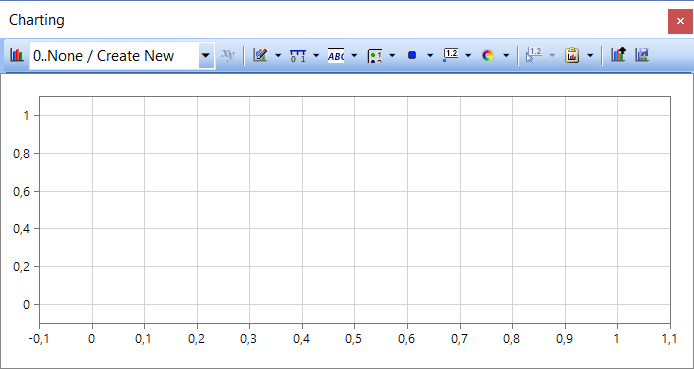The height and width of the screenshot is (369, 694).
Task: Click the bar chart icon left of combo box
Action: 17,55
